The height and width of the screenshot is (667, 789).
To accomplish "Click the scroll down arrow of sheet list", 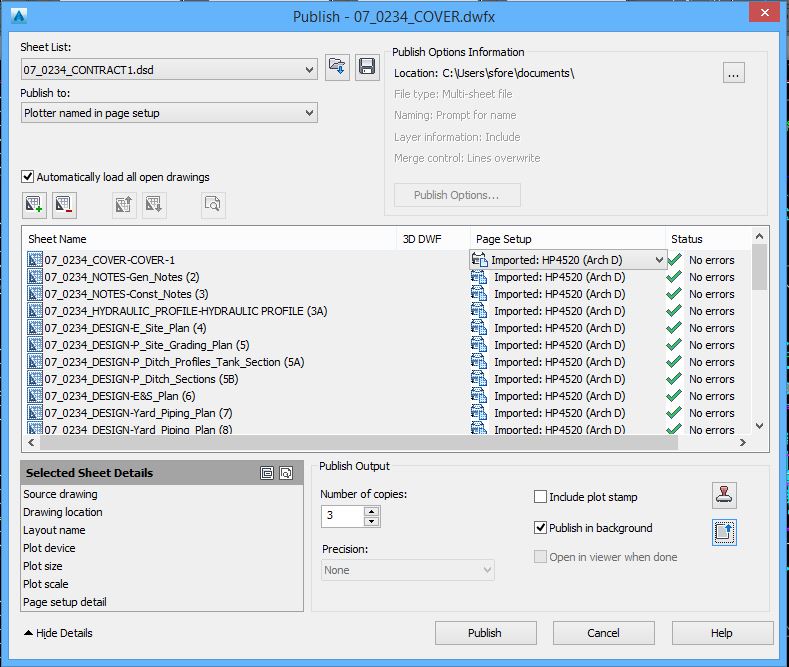I will pyautogui.click(x=760, y=426).
